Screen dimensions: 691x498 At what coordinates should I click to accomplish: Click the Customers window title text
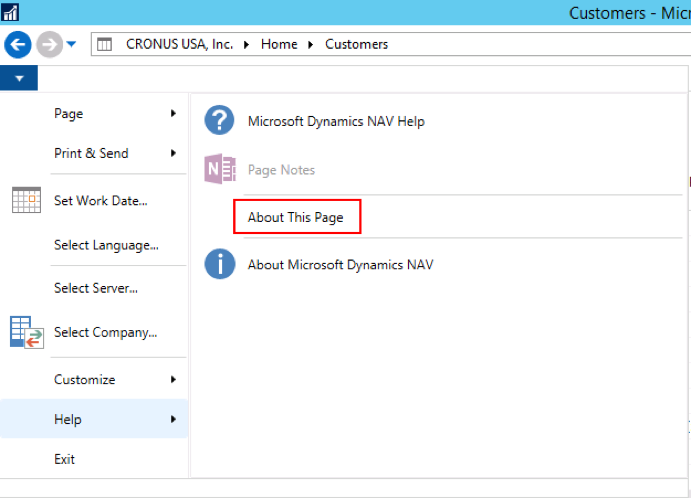tap(629, 13)
